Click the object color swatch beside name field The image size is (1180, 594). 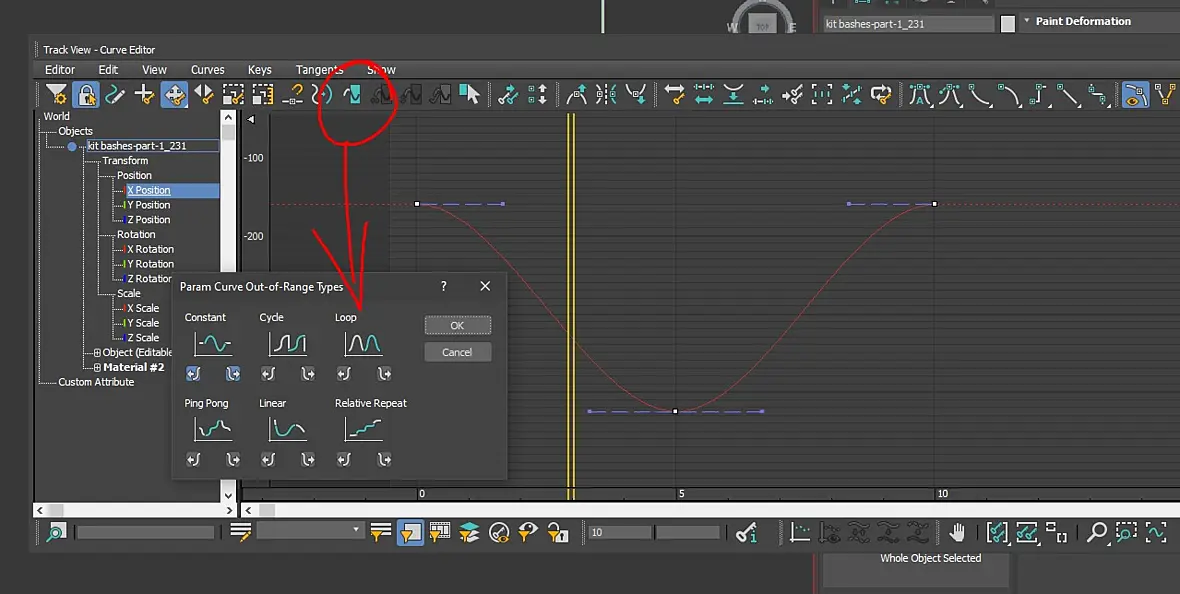point(1008,24)
